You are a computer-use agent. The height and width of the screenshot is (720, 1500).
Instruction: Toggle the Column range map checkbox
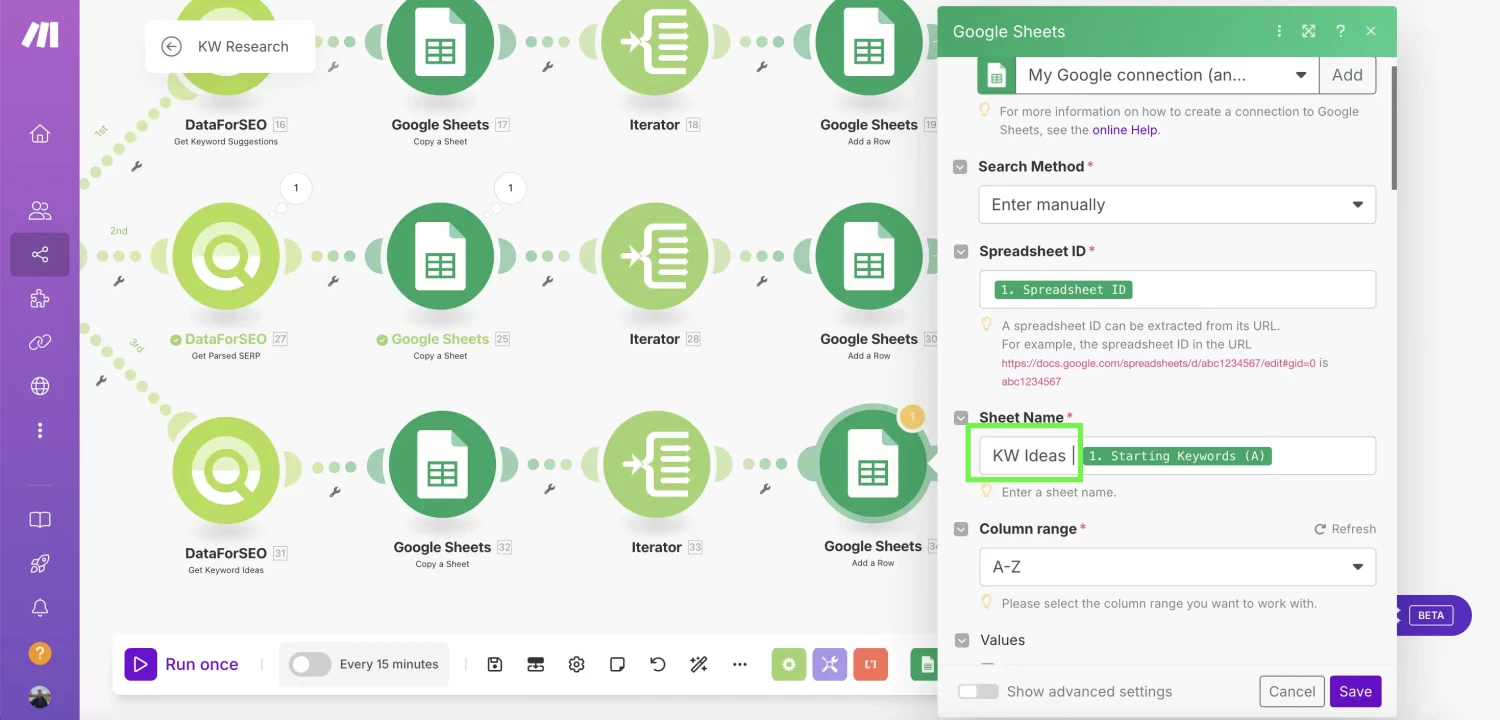pos(960,529)
